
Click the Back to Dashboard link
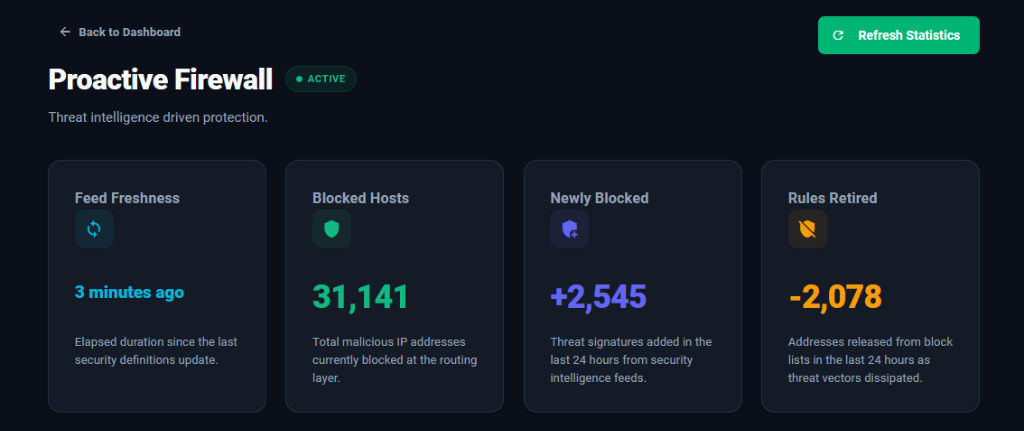120,32
